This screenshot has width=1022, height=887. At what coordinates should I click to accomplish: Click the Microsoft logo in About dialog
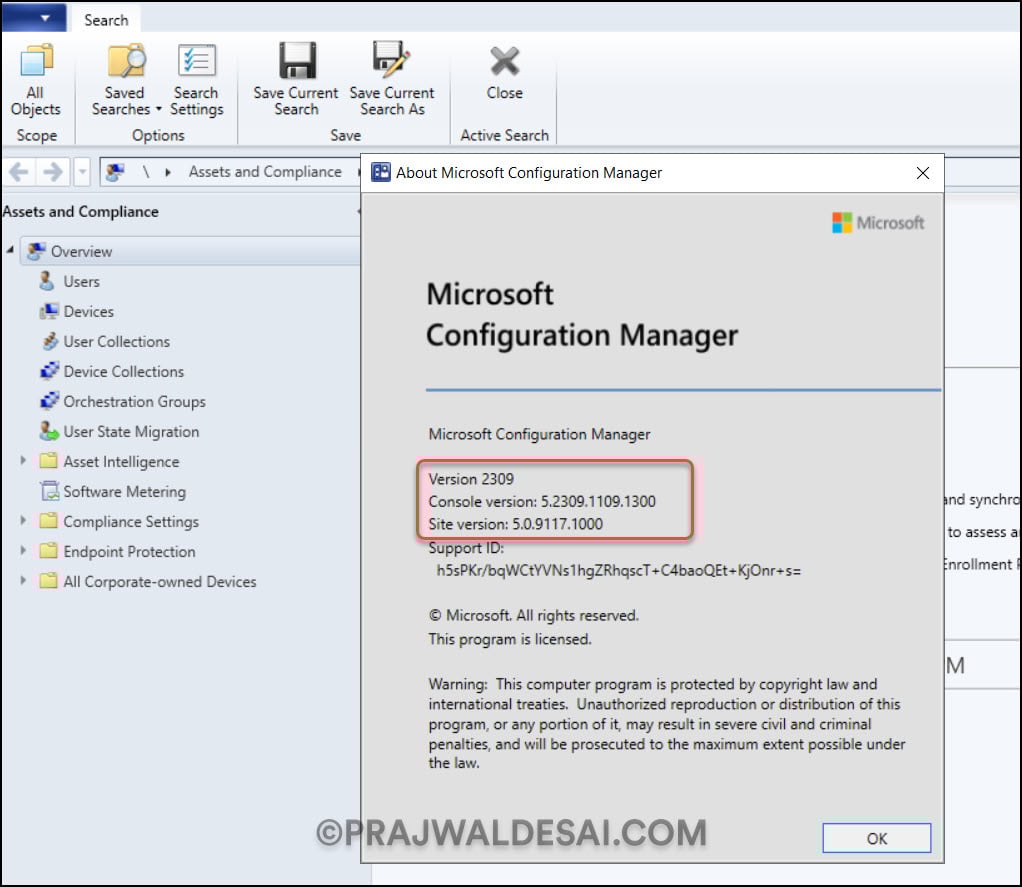tap(878, 223)
